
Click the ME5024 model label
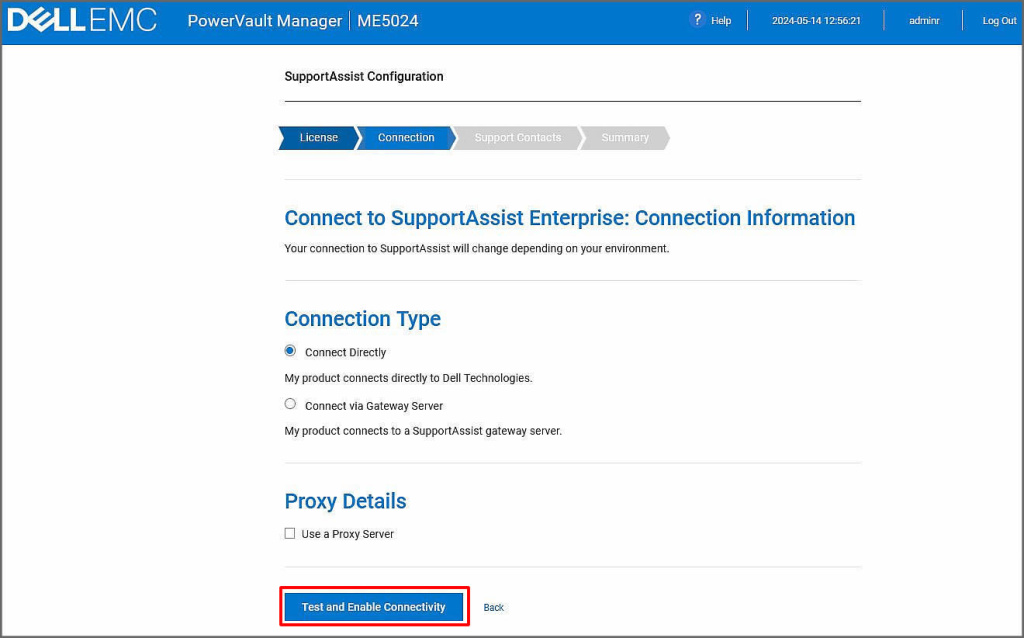click(x=390, y=21)
